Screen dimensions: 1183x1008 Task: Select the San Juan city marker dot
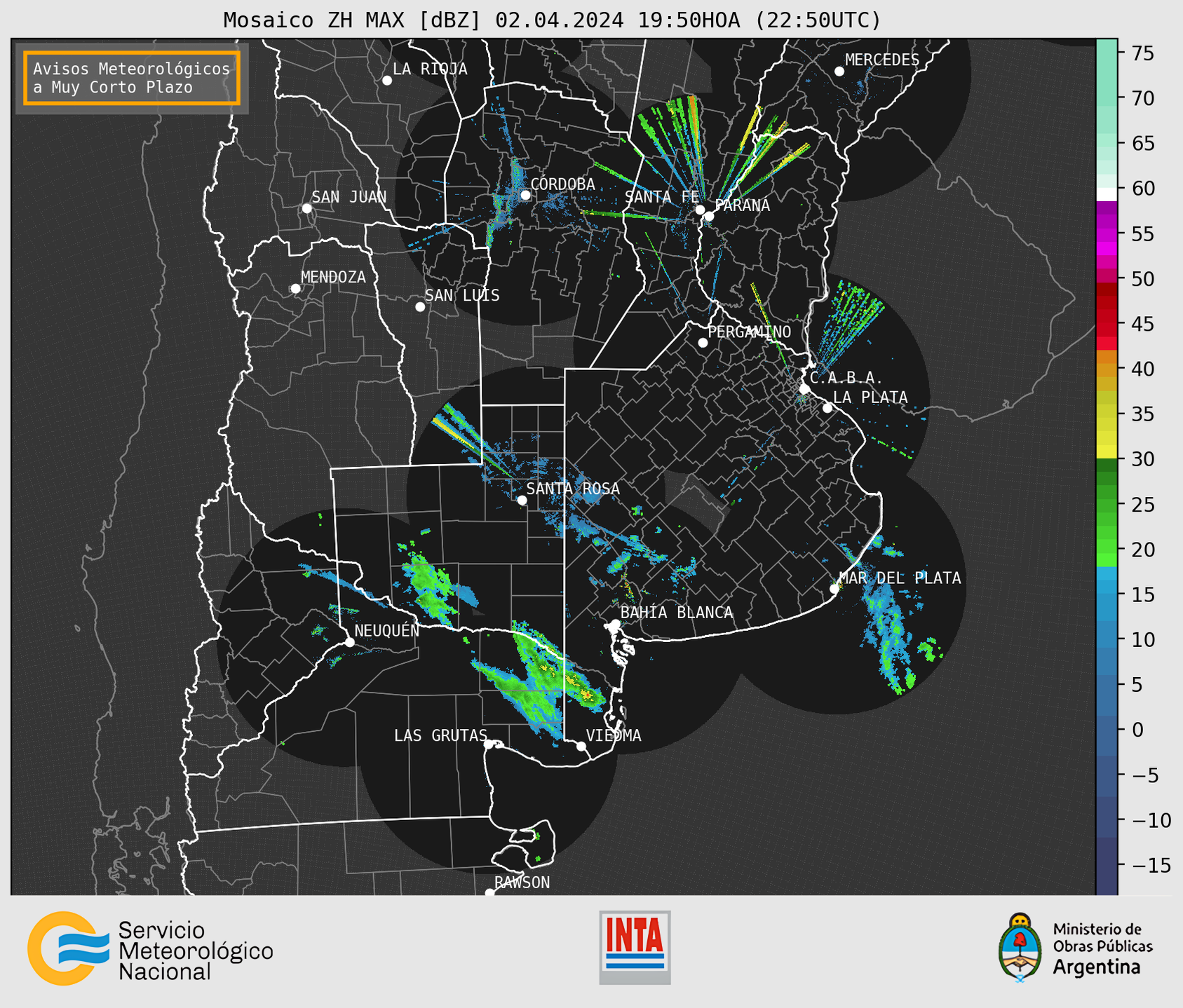[307, 208]
